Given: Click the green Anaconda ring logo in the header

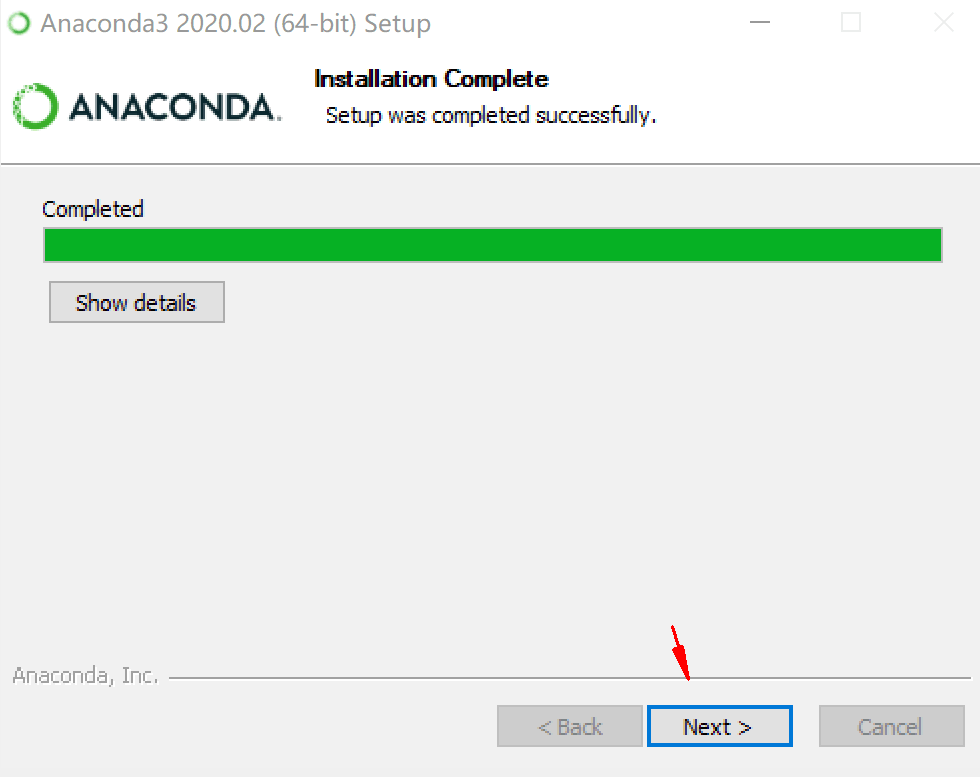Looking at the screenshot, I should [x=36, y=106].
